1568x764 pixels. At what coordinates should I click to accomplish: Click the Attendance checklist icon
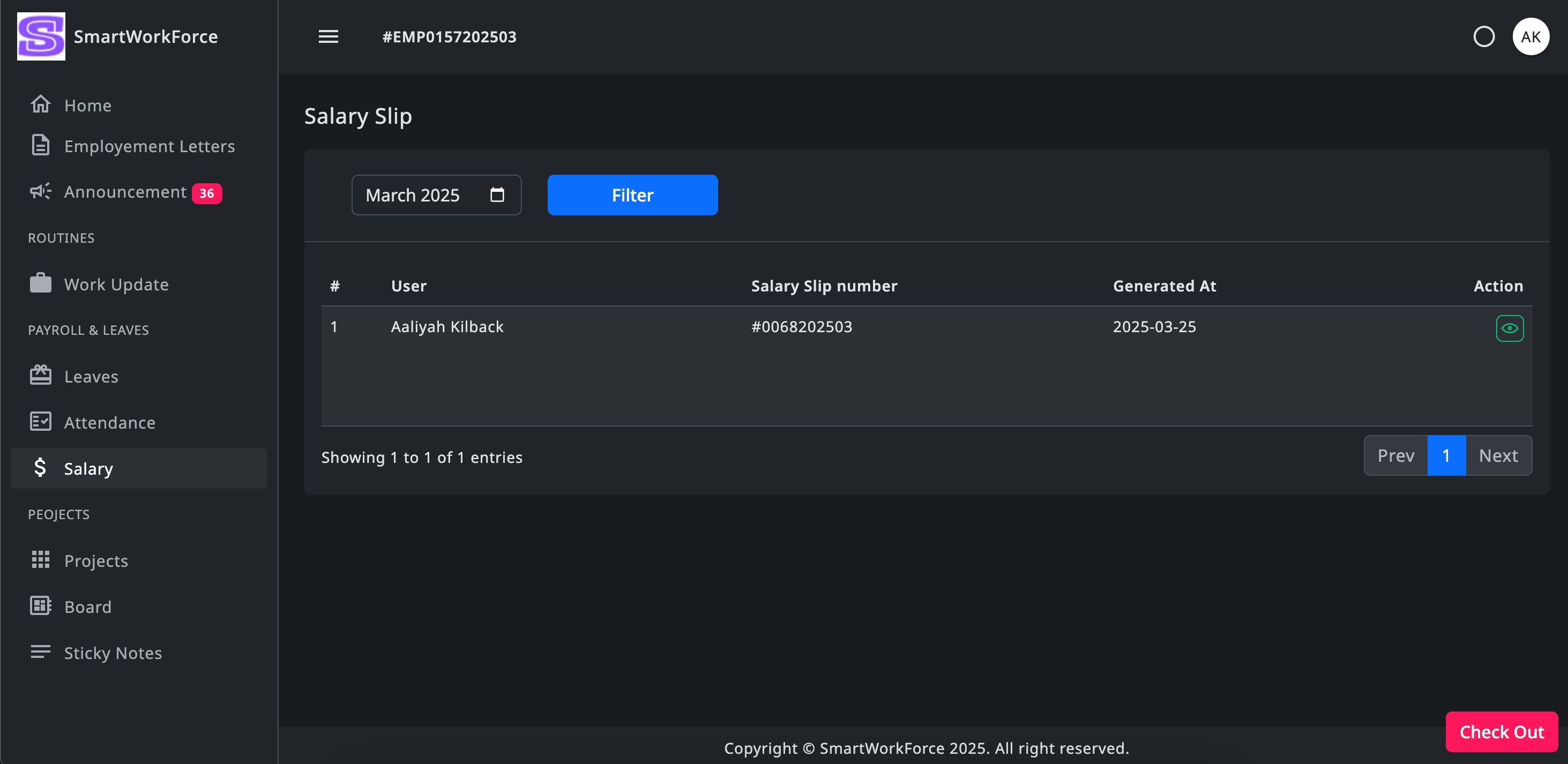[41, 422]
